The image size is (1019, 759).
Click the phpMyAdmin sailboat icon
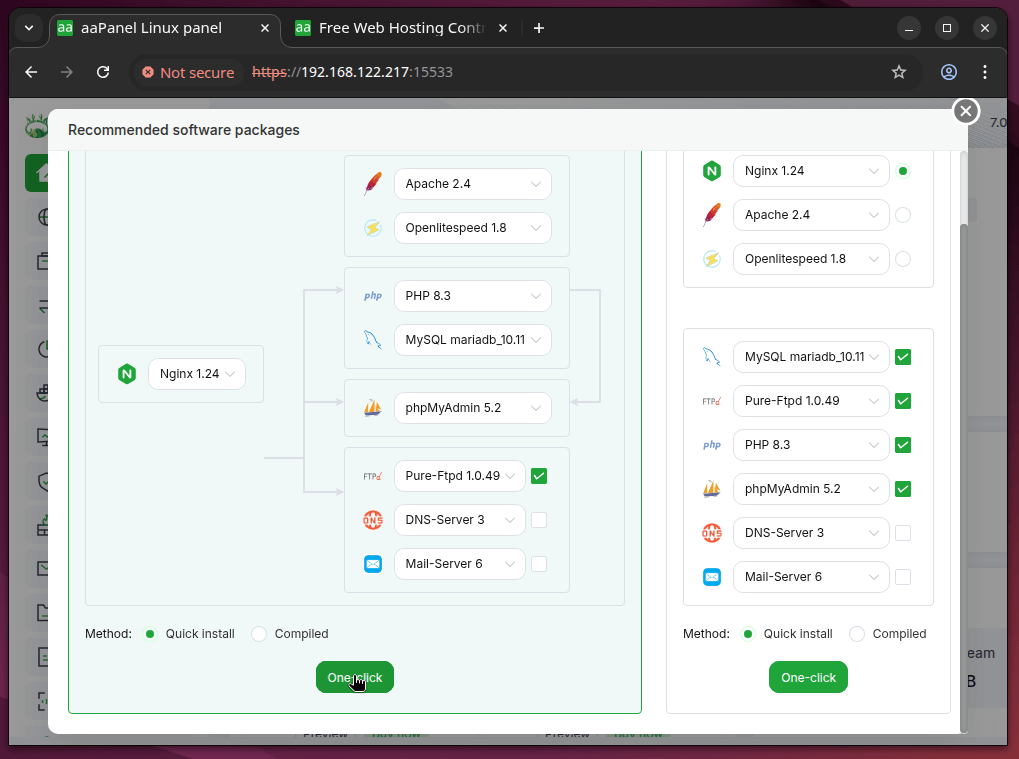[372, 407]
